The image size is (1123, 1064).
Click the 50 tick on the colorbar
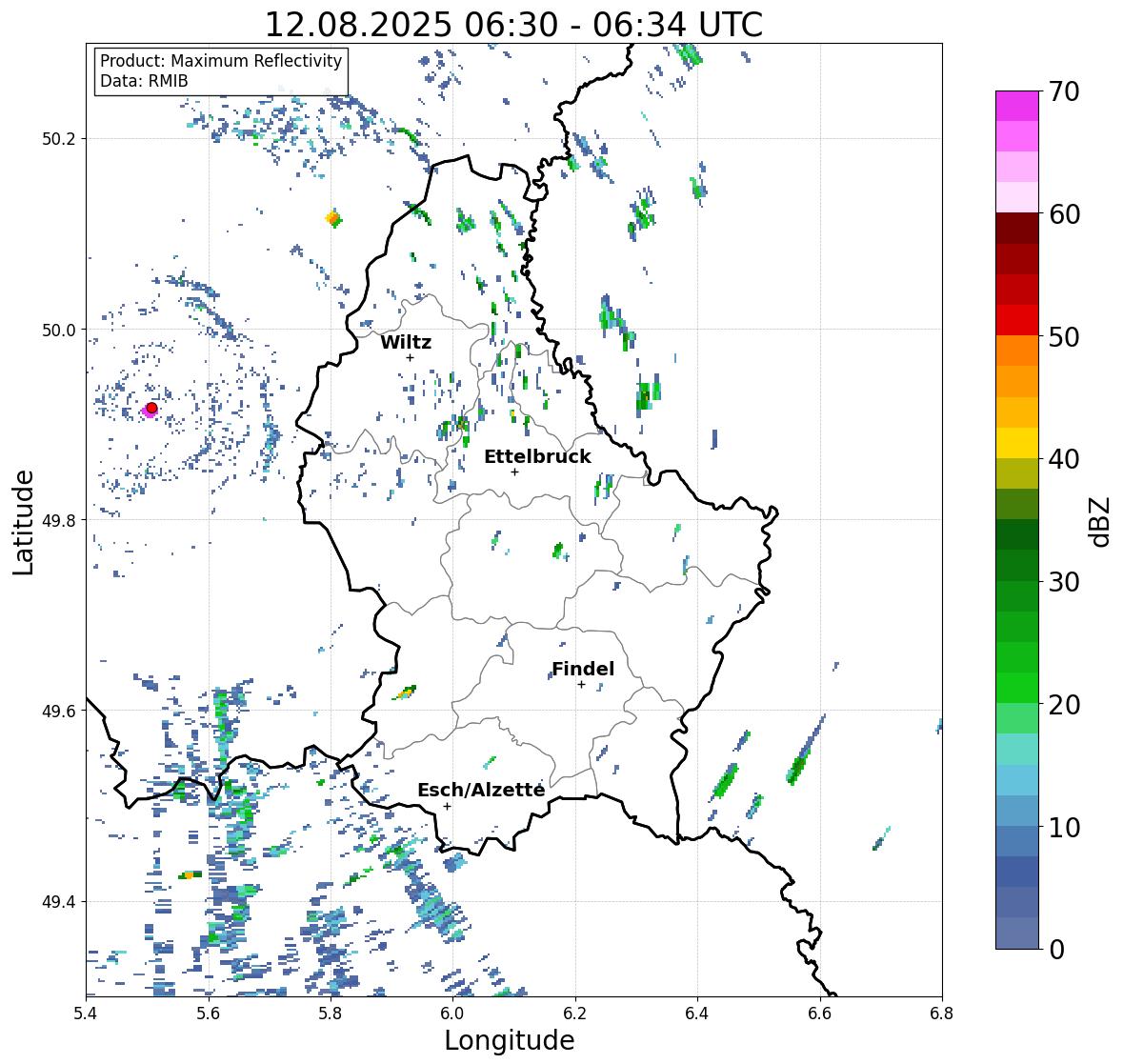1064,336
